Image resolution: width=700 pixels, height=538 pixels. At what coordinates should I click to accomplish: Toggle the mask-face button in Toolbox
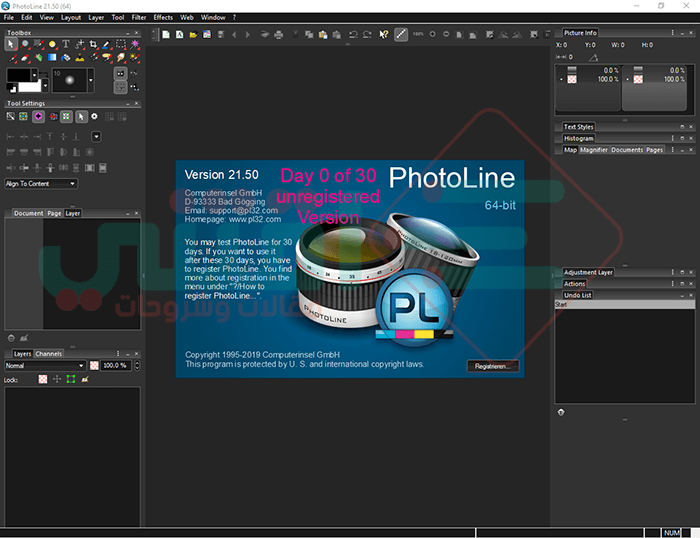[x=121, y=74]
